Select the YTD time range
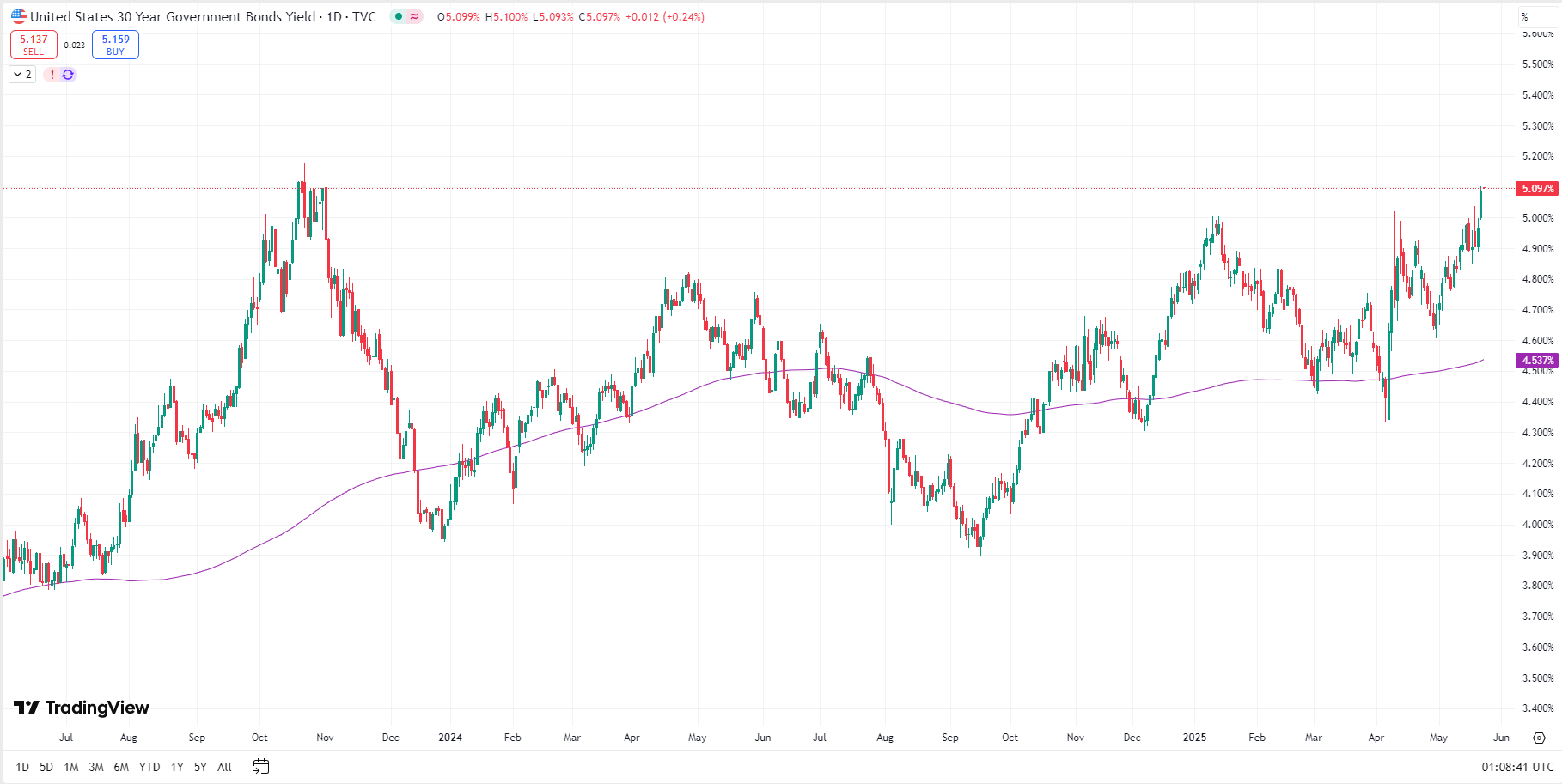1562x784 pixels. point(149,767)
